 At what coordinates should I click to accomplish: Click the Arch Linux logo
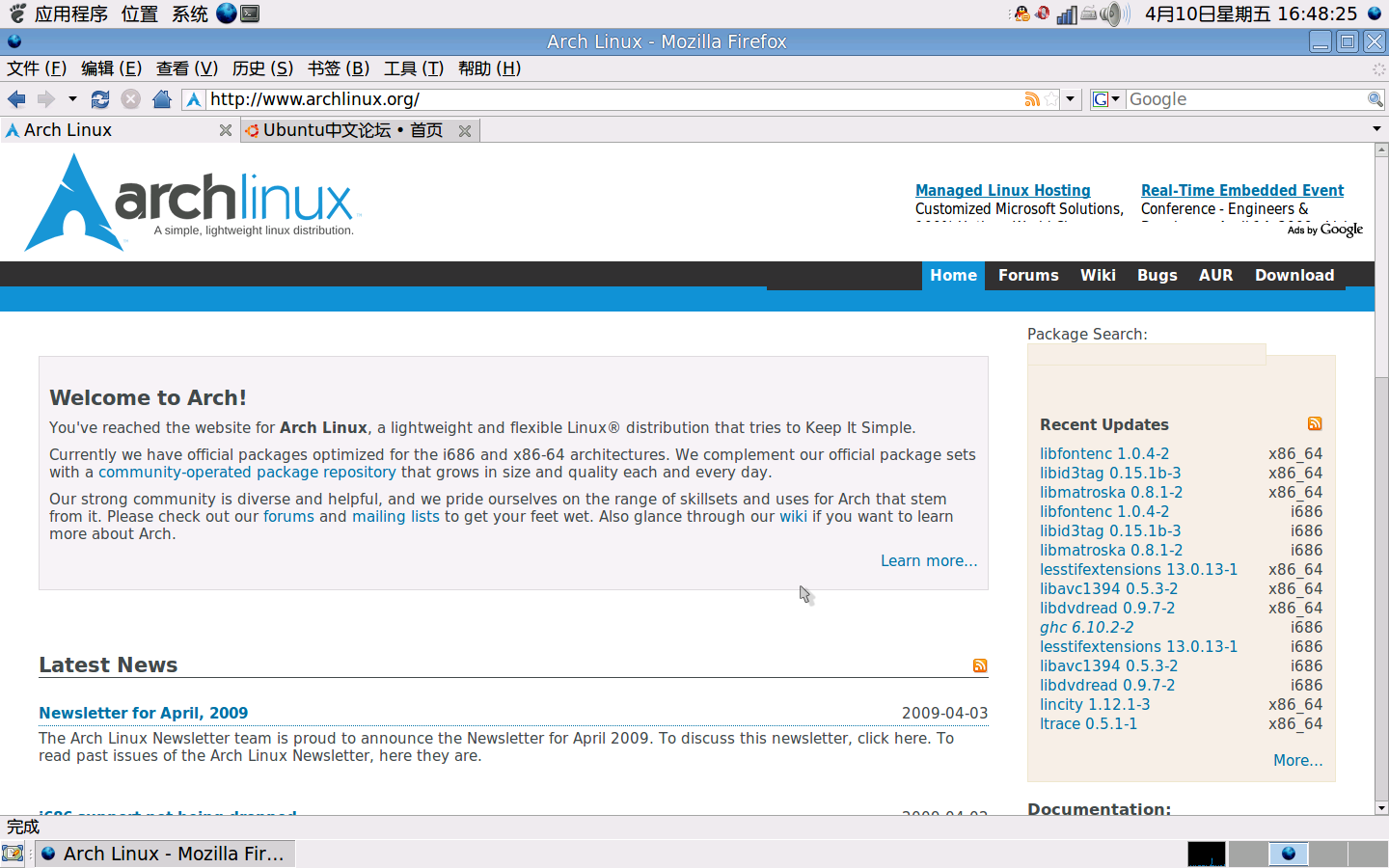(x=193, y=203)
